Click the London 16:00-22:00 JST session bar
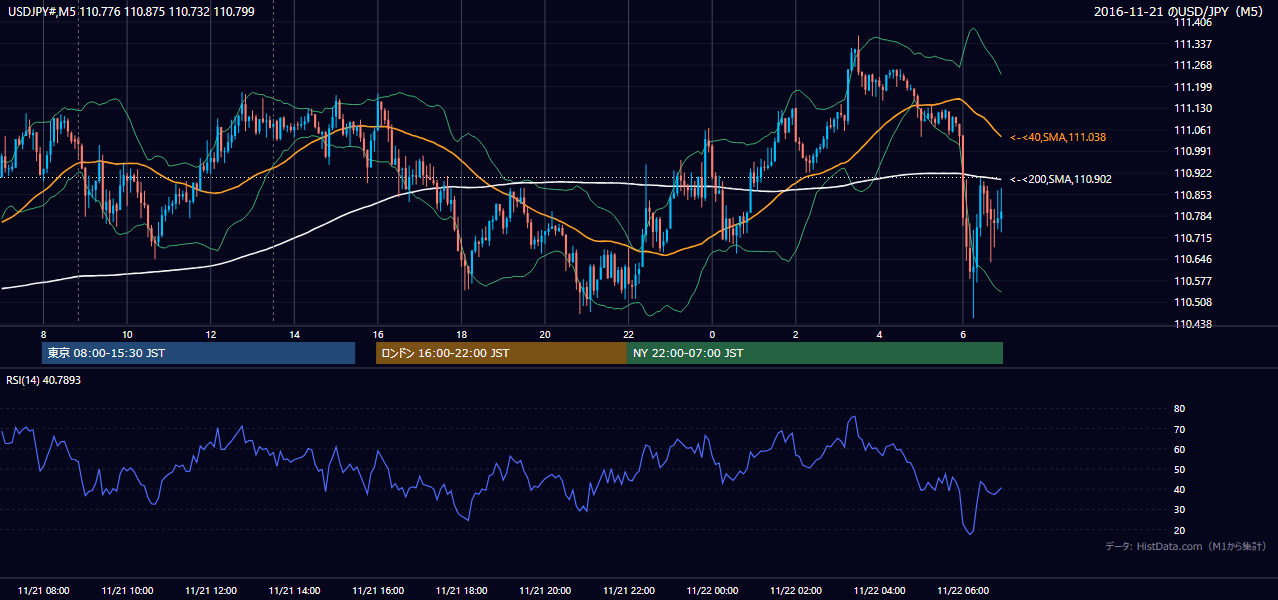Screen dimensions: 1278x600 click(501, 353)
